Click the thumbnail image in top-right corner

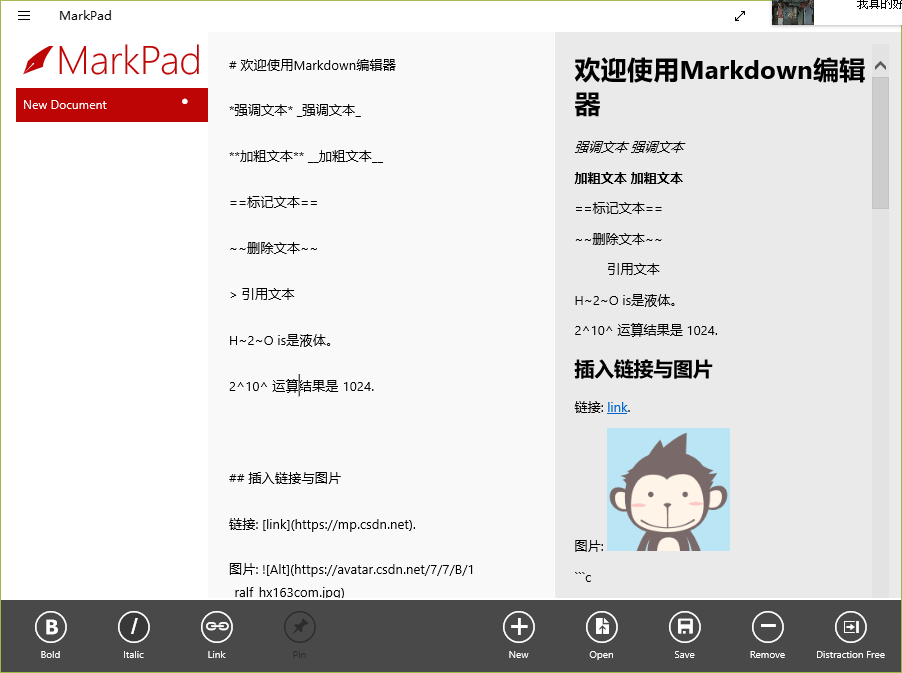793,12
